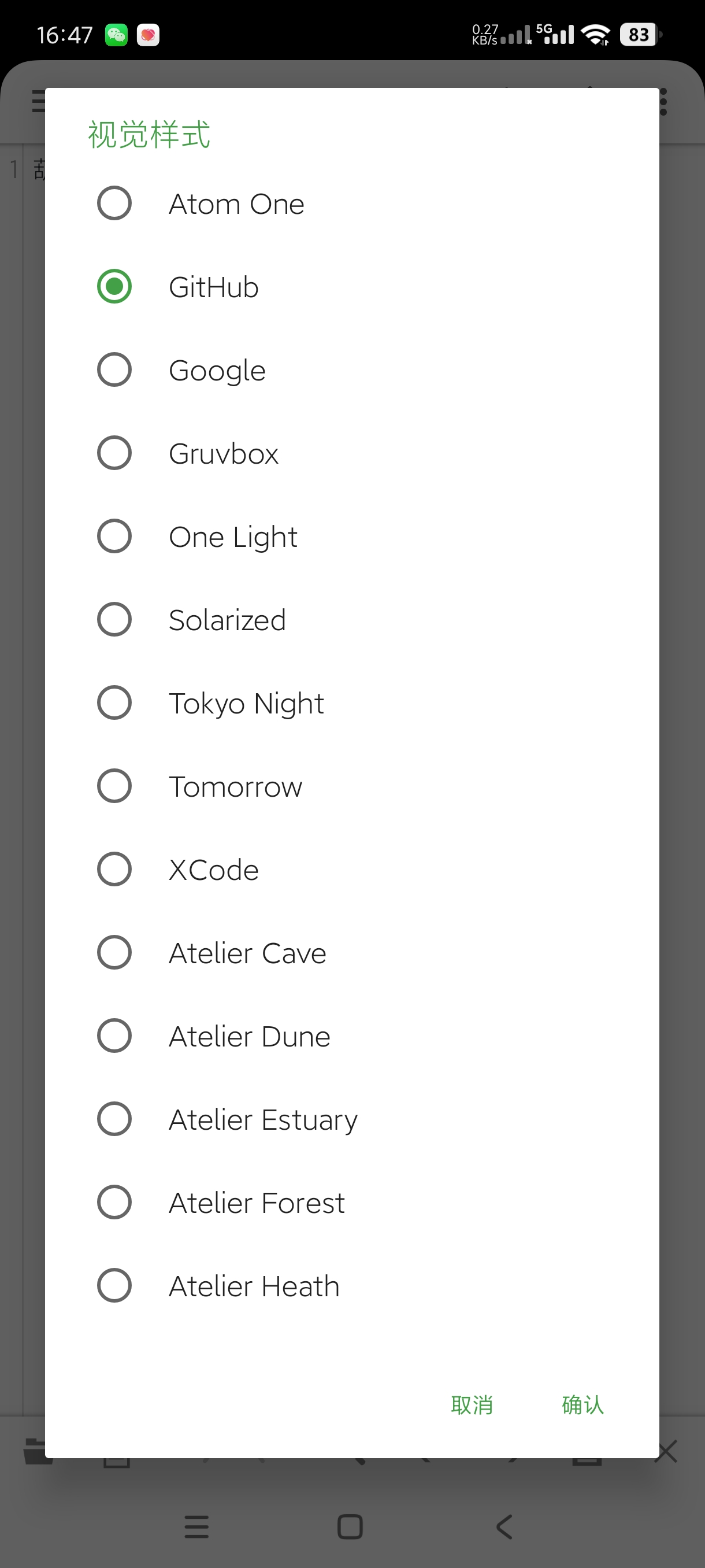Image resolution: width=705 pixels, height=1568 pixels.
Task: Choose Solarized visual style
Action: click(x=114, y=620)
